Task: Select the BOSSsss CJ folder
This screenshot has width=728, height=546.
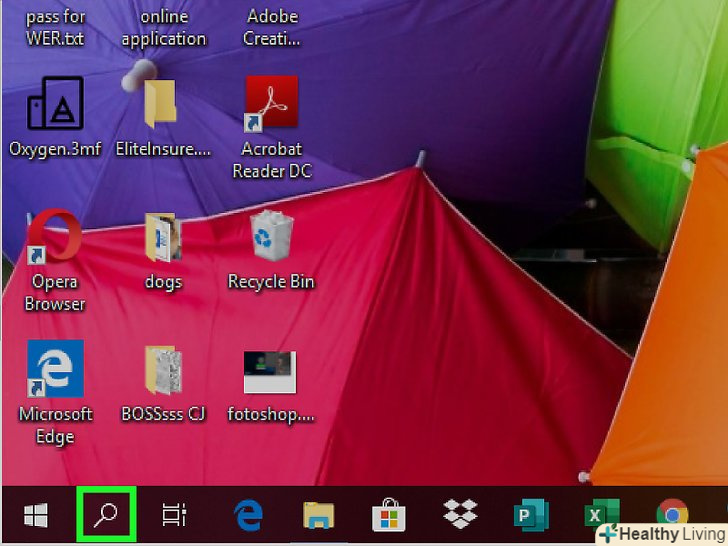Action: (x=162, y=372)
